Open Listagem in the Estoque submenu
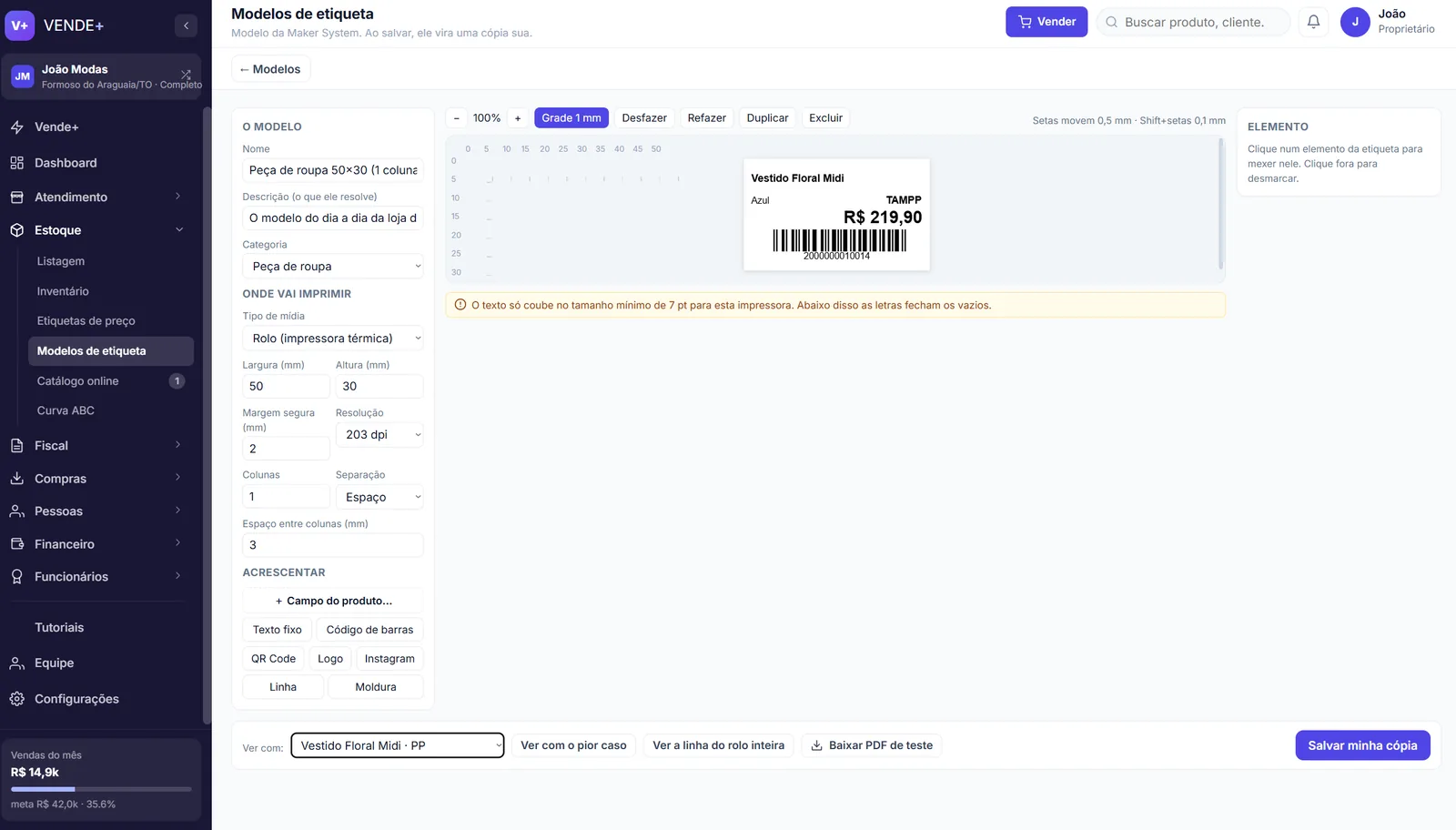This screenshot has width=1456, height=830. click(x=61, y=261)
